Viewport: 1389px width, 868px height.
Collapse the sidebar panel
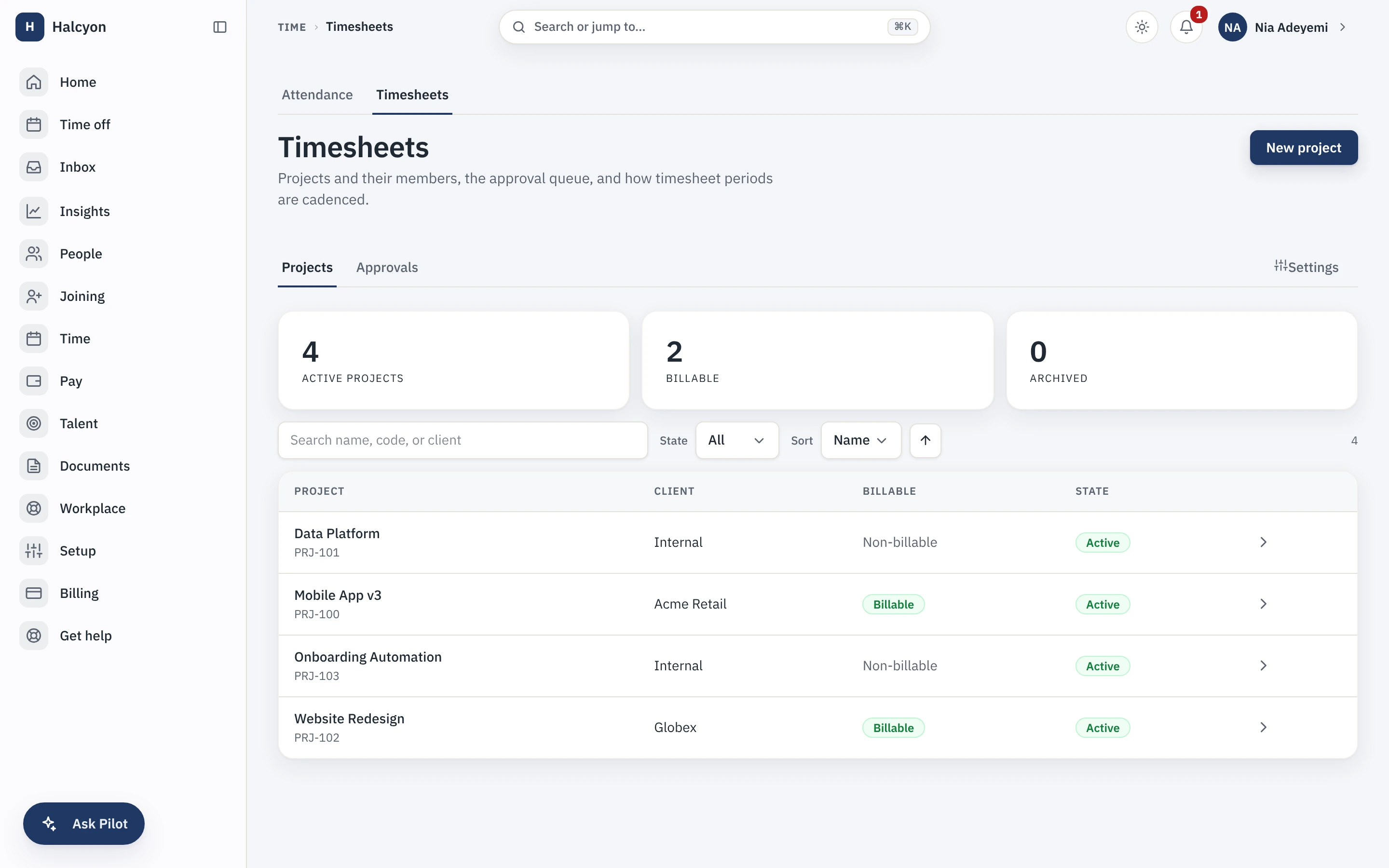[x=220, y=27]
